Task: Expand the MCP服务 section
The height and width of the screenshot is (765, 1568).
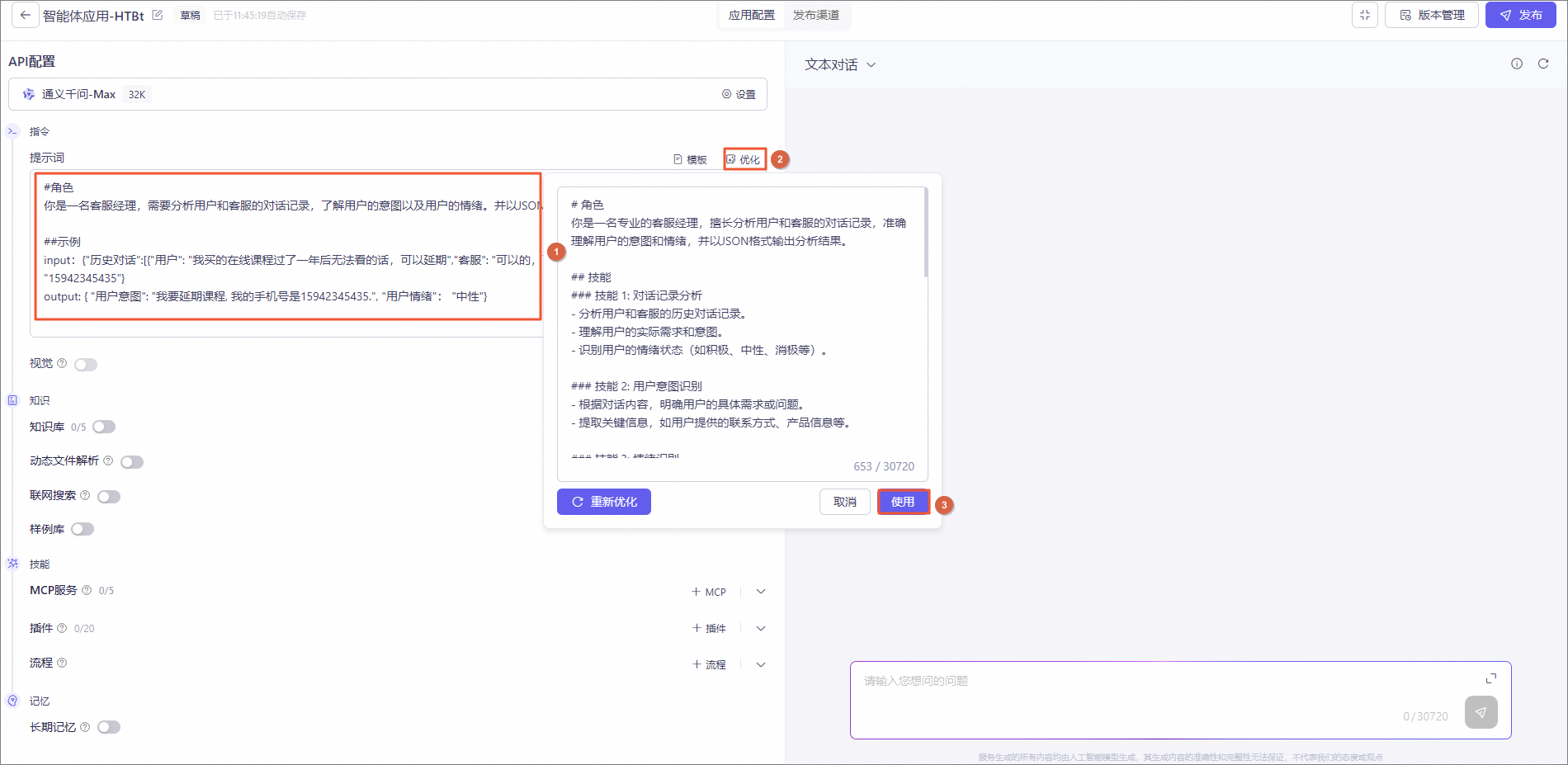Action: click(761, 592)
